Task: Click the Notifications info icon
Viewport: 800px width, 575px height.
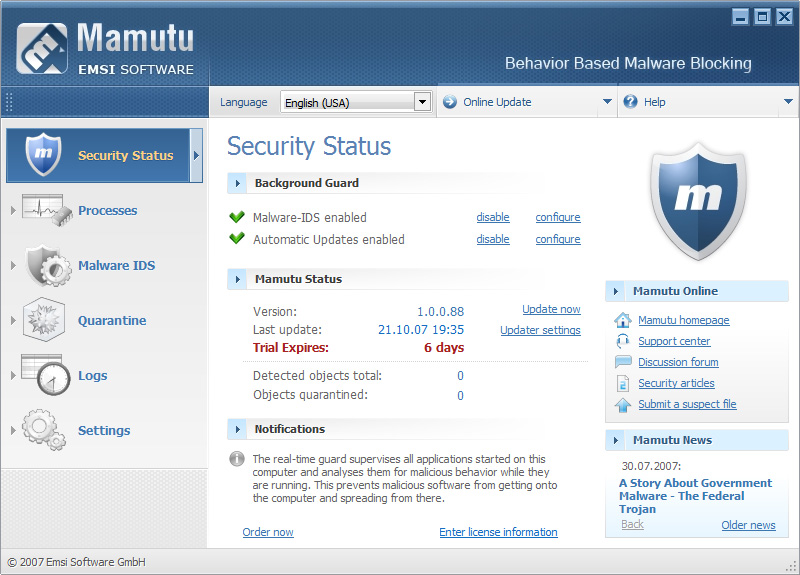Action: [237, 459]
